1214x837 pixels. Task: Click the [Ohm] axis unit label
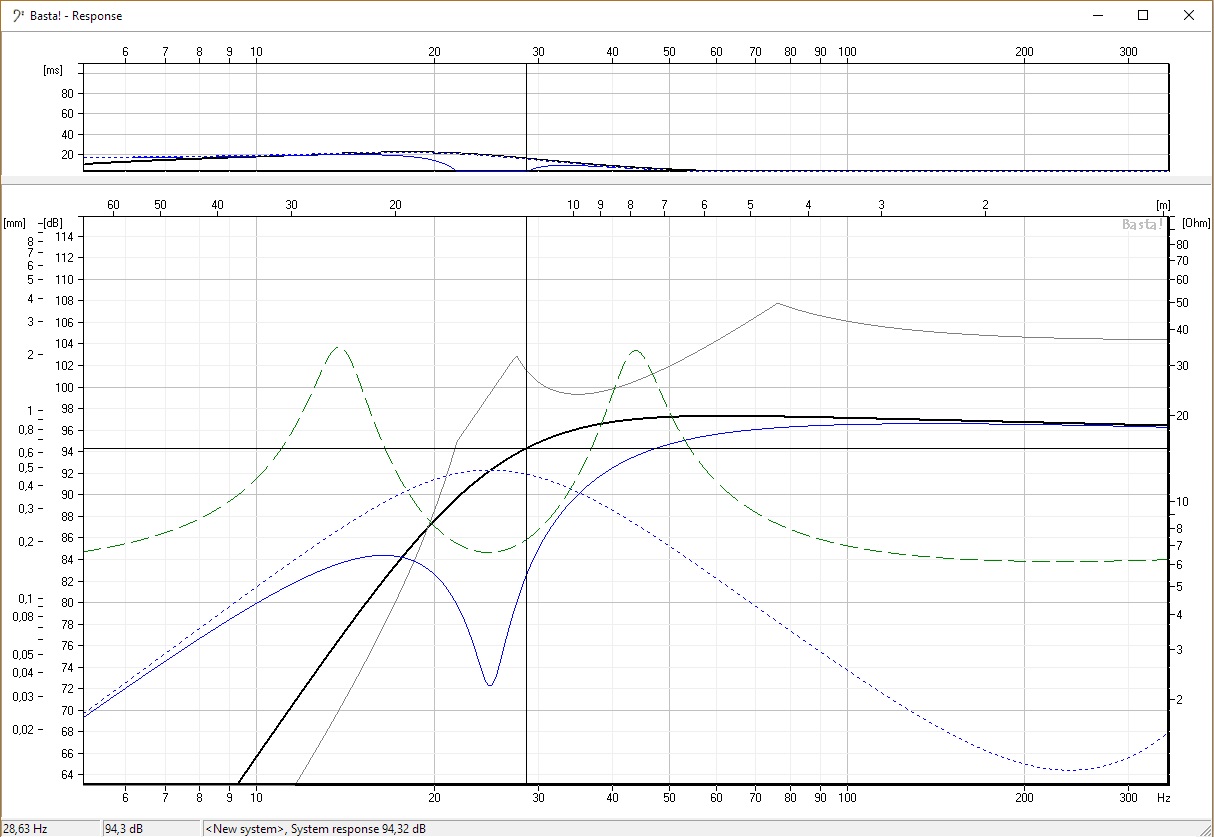tap(1195, 223)
